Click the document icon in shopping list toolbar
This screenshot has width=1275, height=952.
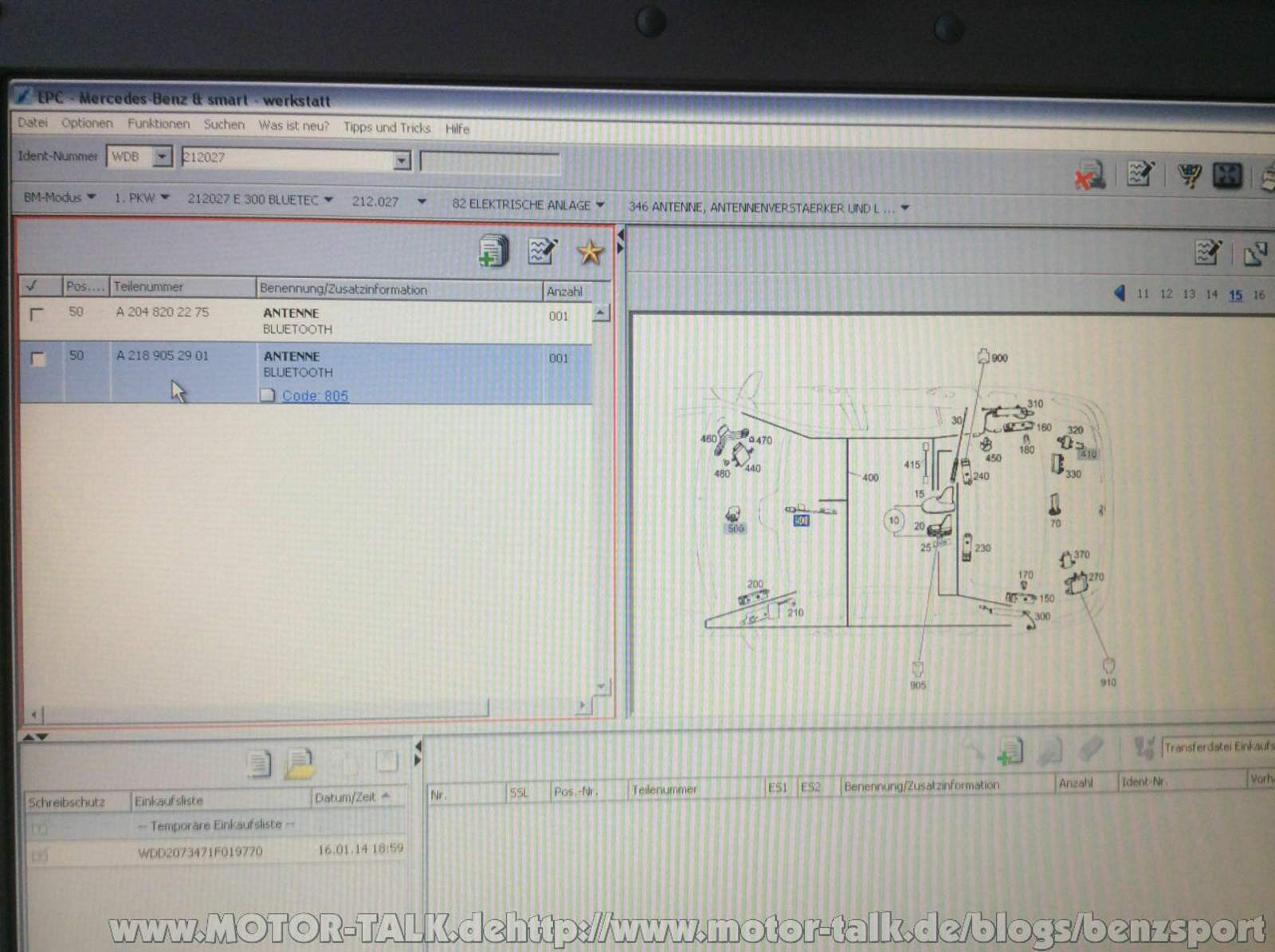click(258, 763)
